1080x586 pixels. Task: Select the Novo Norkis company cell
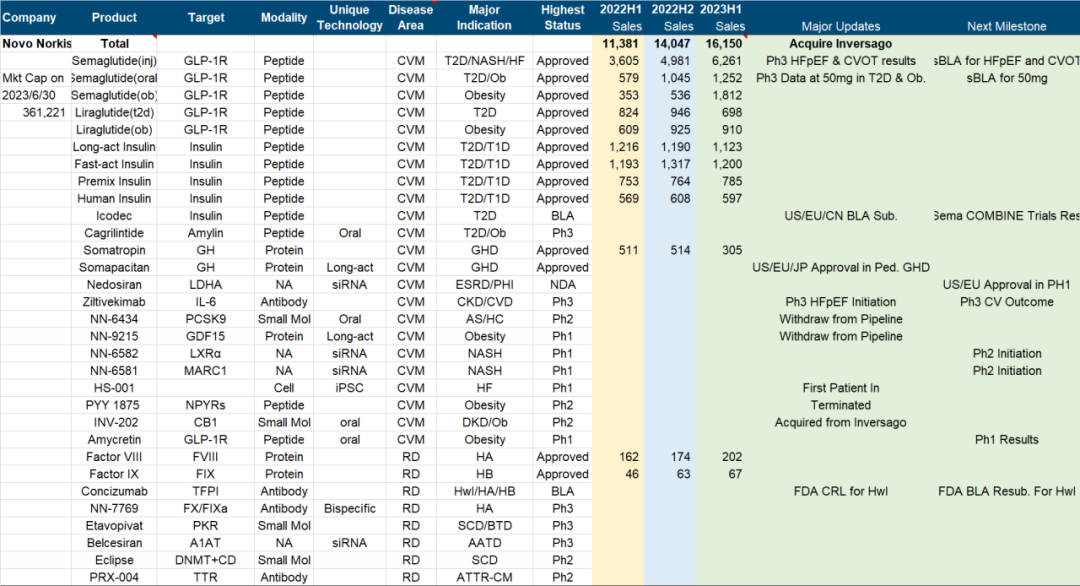click(x=37, y=43)
